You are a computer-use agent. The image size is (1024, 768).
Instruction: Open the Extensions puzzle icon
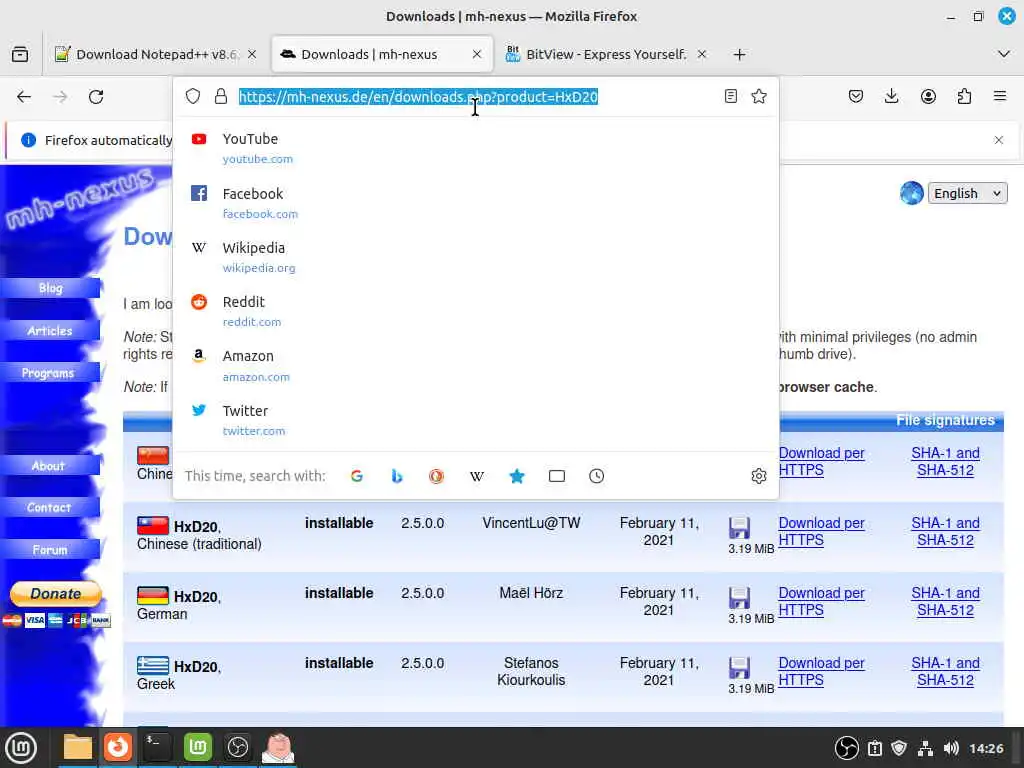click(964, 97)
